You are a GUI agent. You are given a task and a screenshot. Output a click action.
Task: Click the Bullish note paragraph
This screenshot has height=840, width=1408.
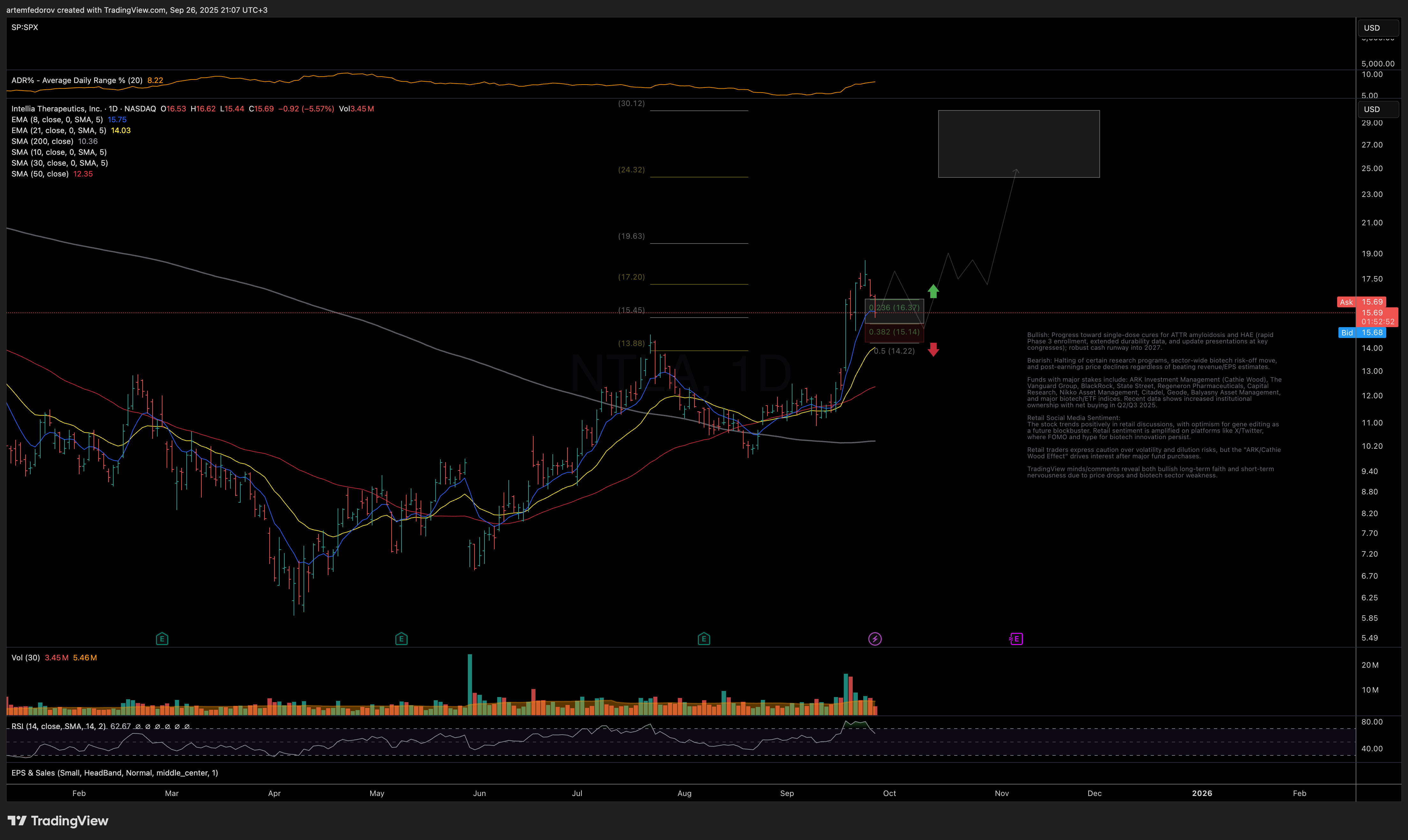coord(1150,341)
